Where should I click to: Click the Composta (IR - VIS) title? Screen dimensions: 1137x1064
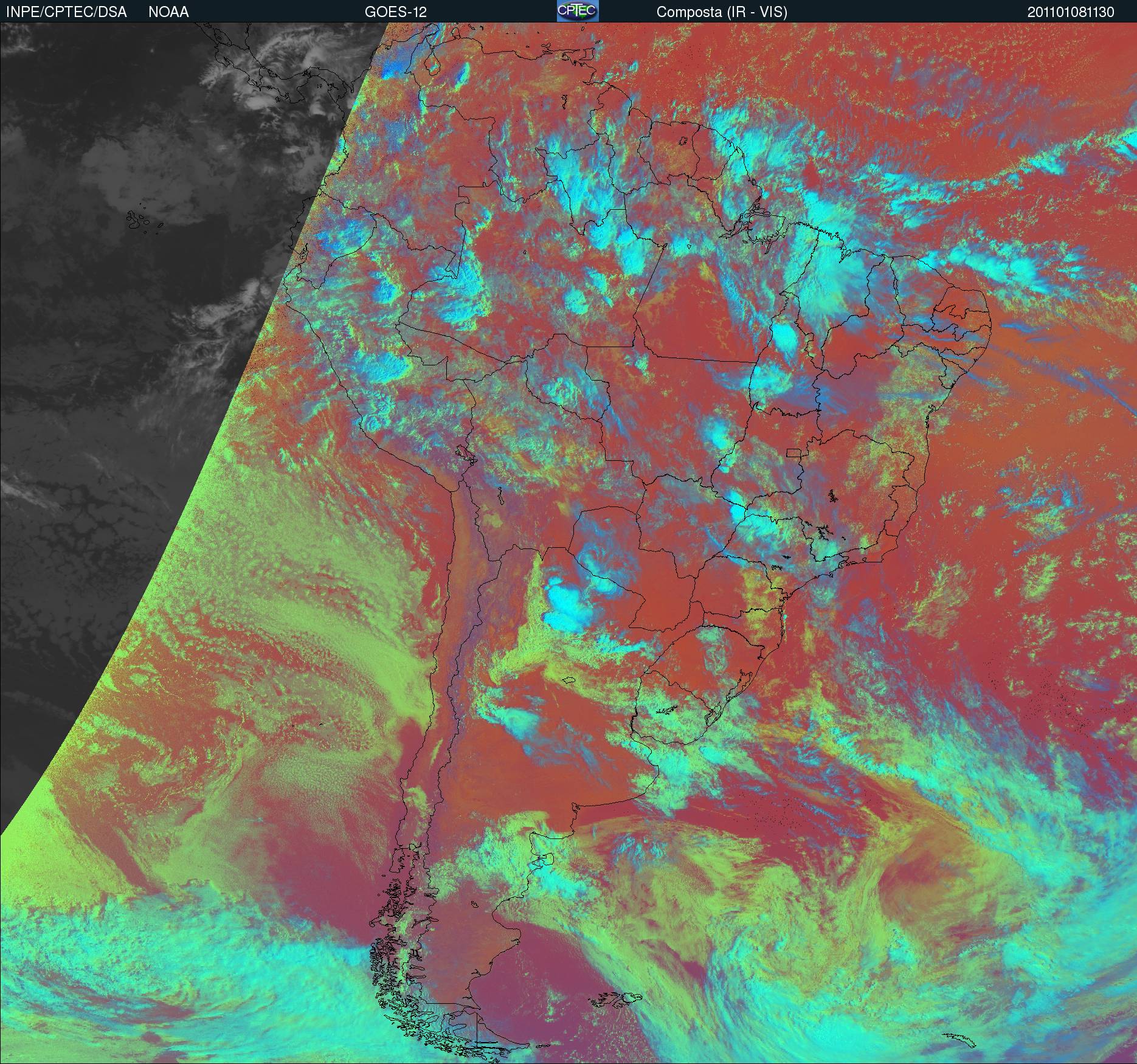point(722,12)
